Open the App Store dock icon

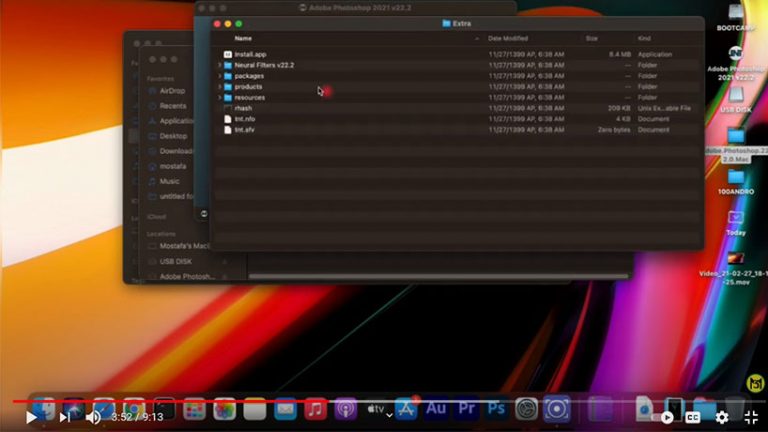click(x=406, y=409)
